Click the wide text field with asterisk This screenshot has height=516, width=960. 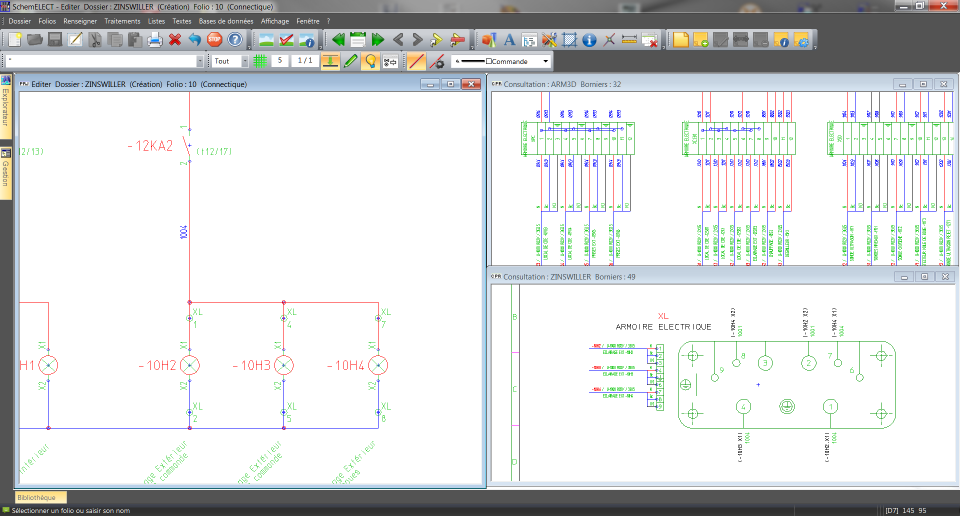point(102,61)
